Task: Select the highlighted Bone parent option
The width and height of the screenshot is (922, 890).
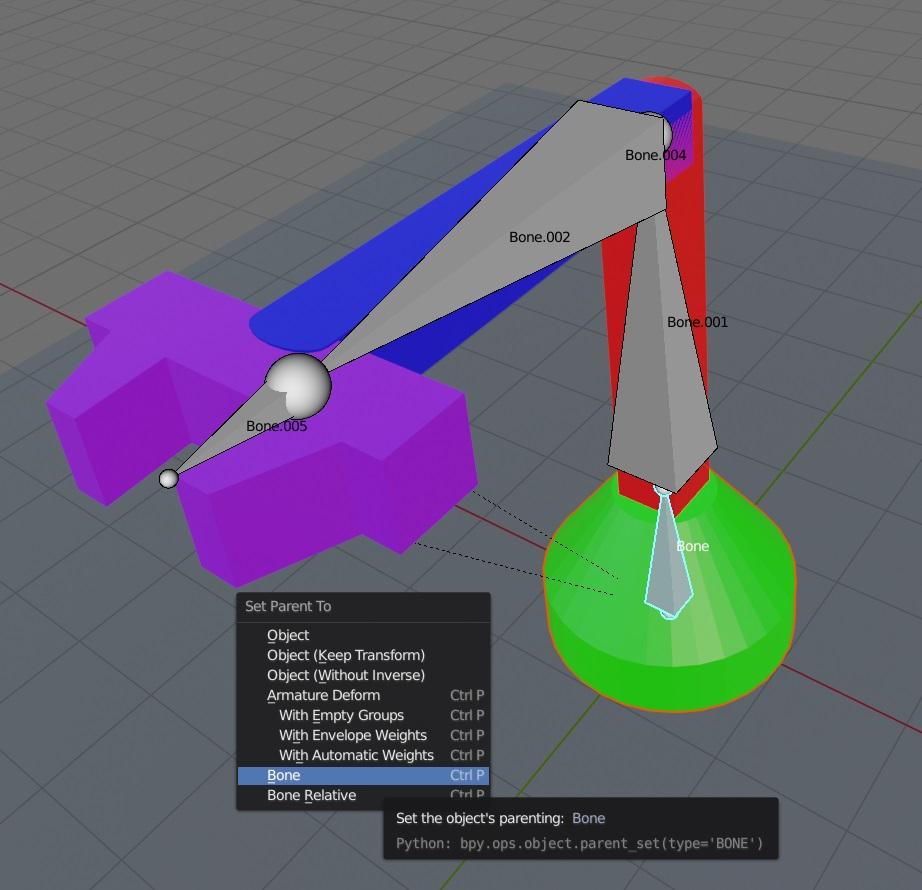Action: 363,775
